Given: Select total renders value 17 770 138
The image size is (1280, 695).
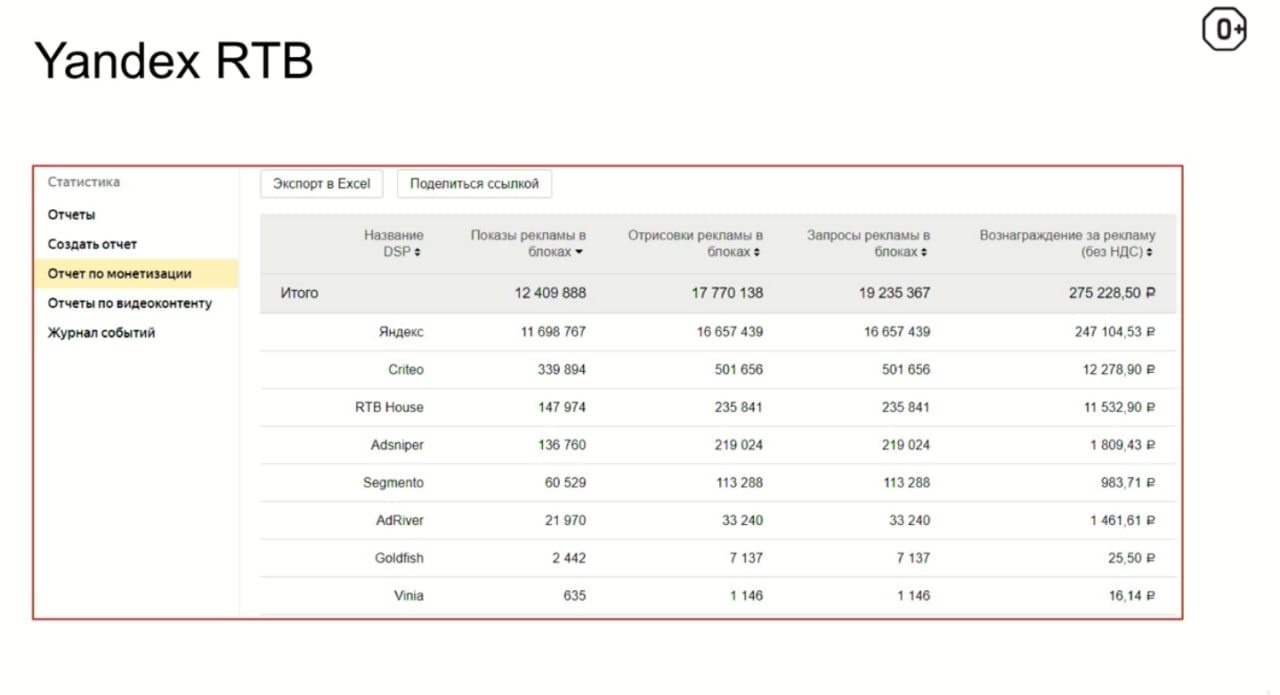Looking at the screenshot, I should [727, 293].
